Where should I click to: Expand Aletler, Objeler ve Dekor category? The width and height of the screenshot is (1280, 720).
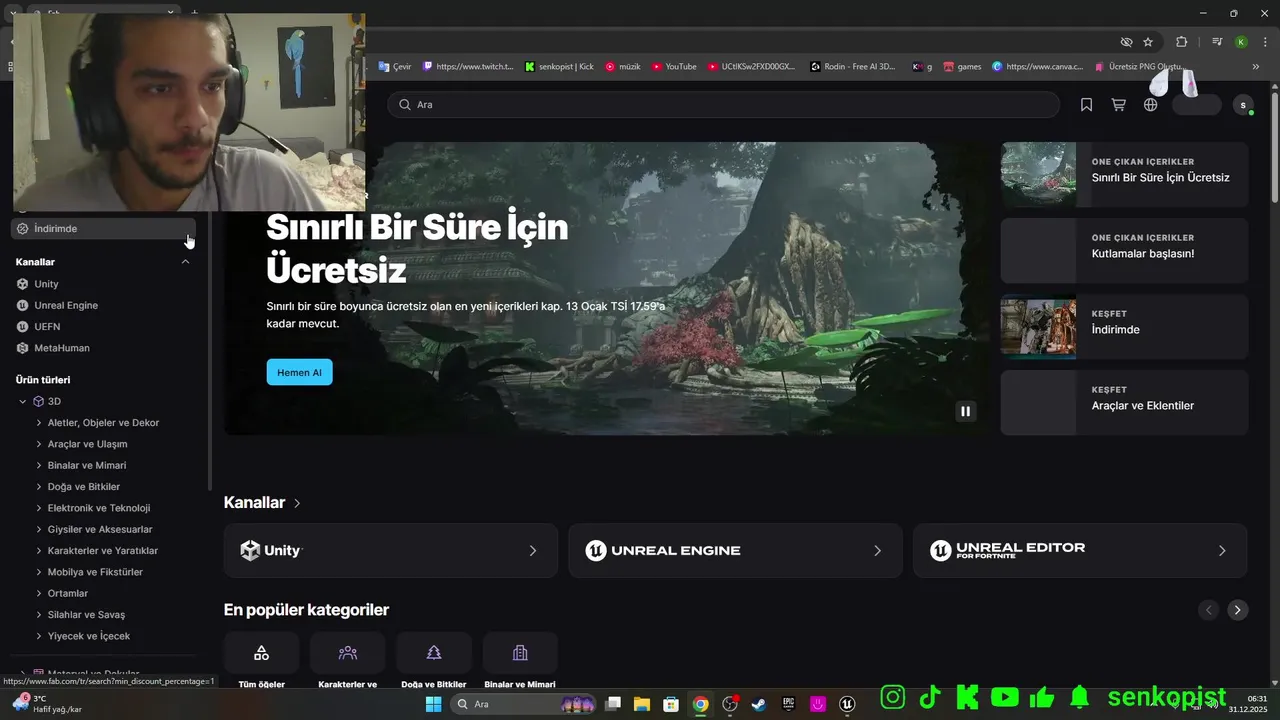point(39,423)
